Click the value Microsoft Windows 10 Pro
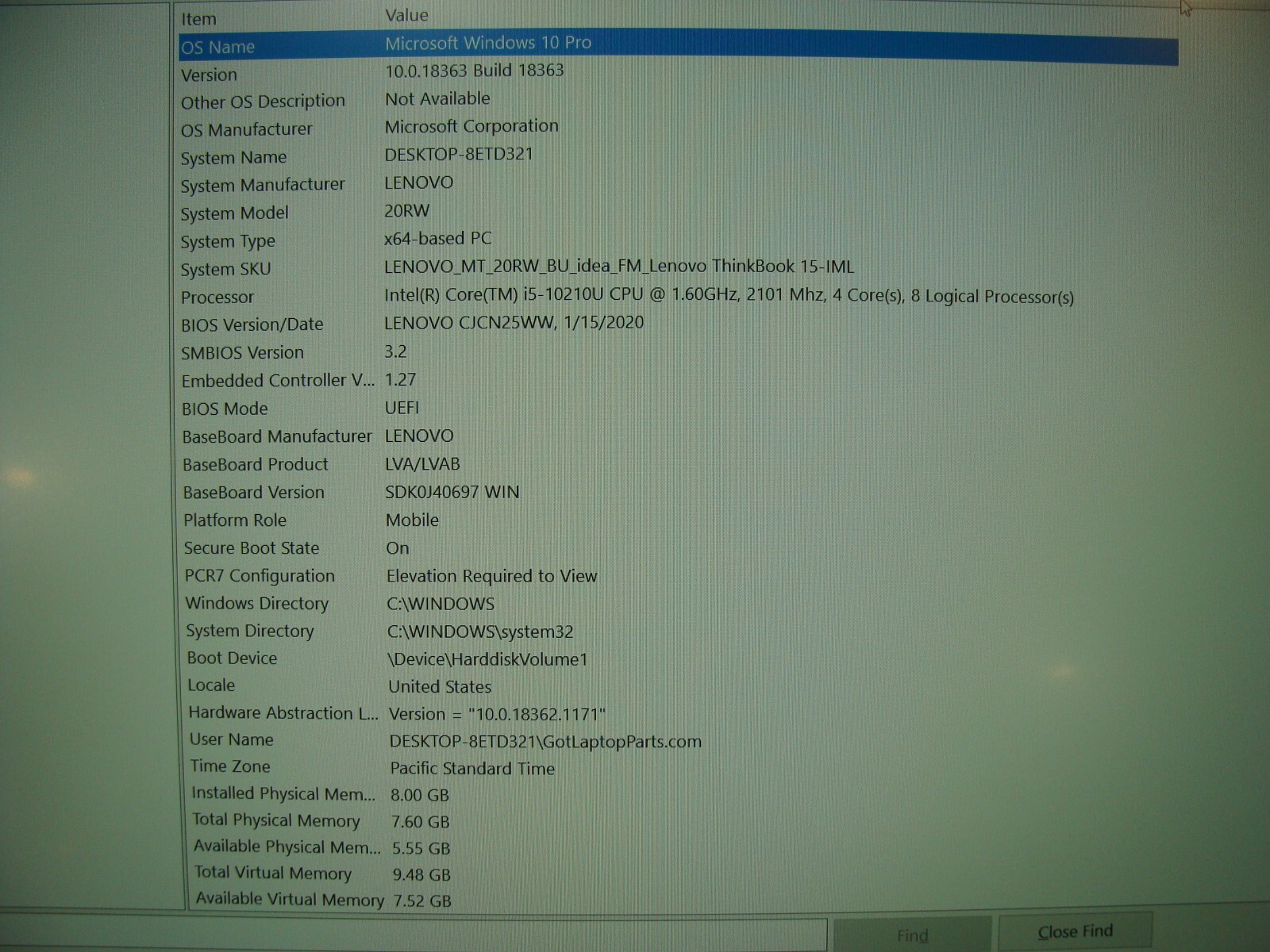The image size is (1270, 952). [x=488, y=43]
